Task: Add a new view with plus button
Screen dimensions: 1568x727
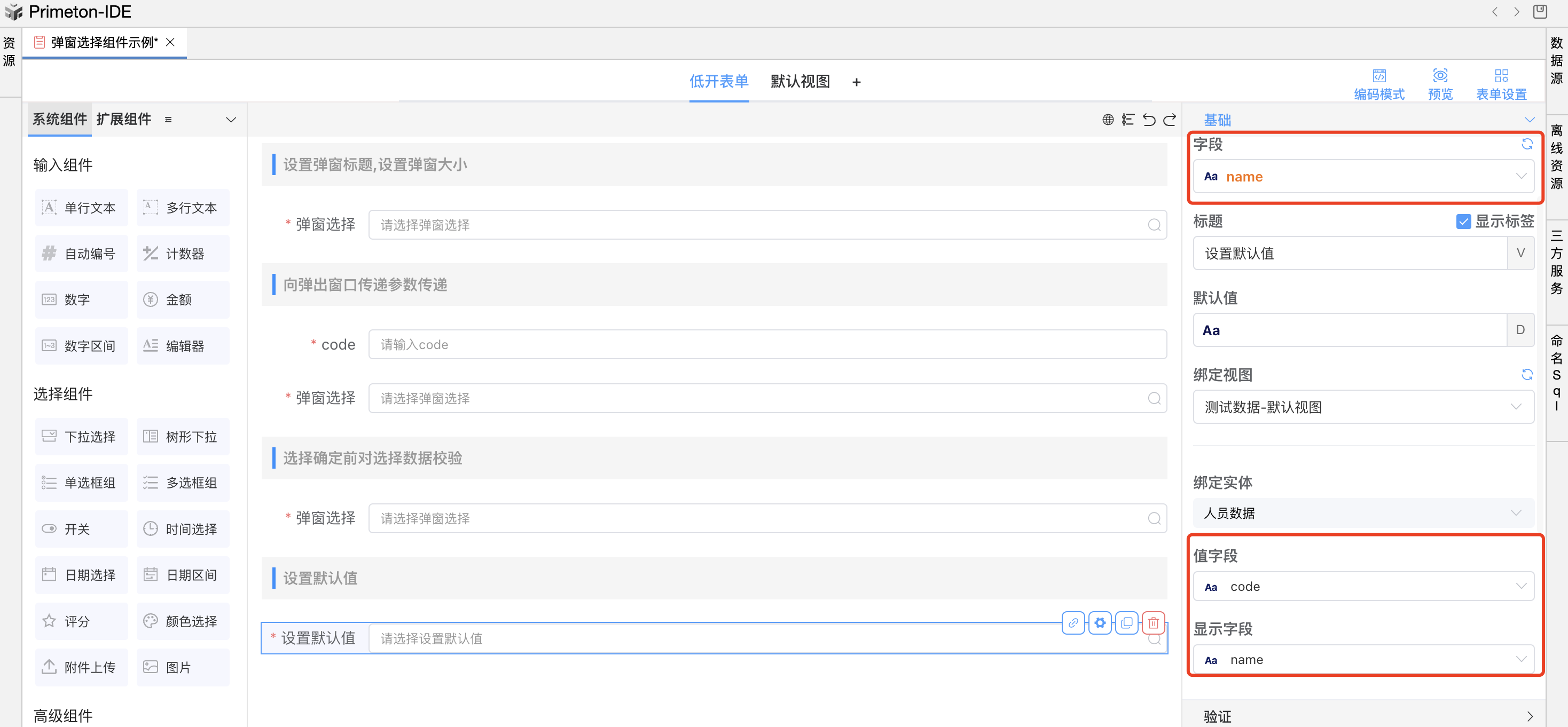Action: click(x=857, y=82)
